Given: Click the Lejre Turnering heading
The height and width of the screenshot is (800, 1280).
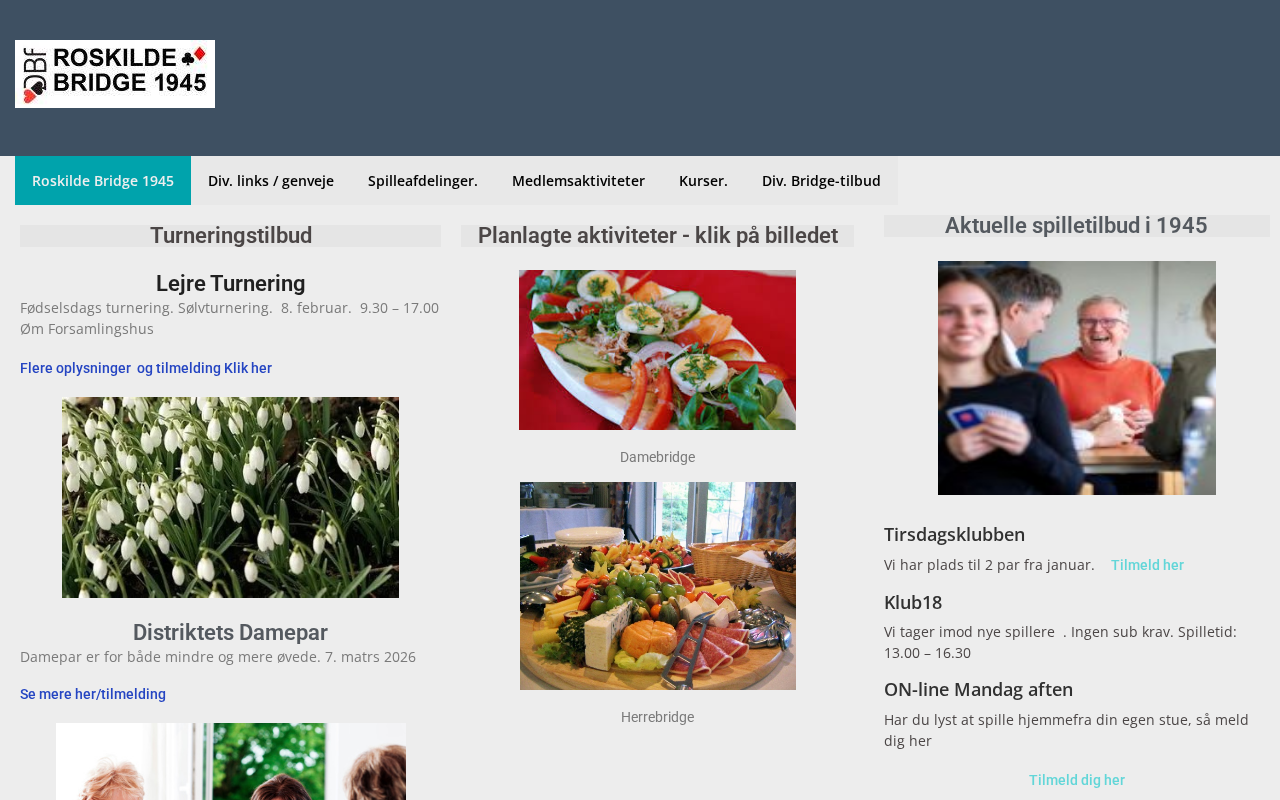Looking at the screenshot, I should (x=230, y=283).
